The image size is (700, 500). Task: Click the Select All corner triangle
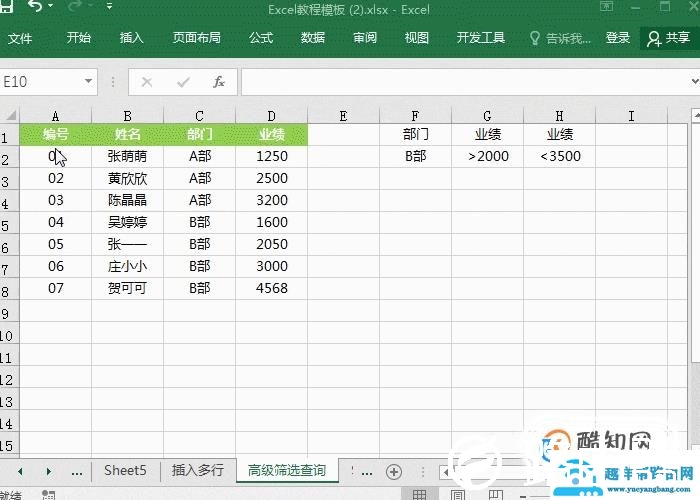pyautogui.click(x=10, y=115)
